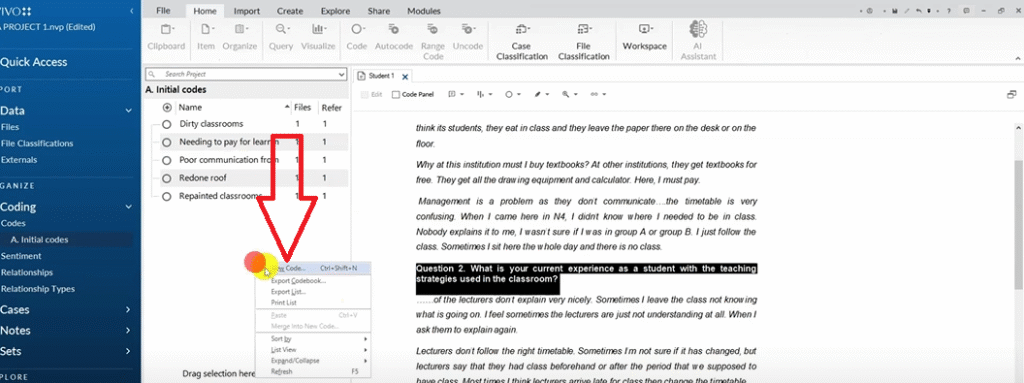Collapse the left navigation pane arrow
Screen dimensions: 1024x383
tap(133, 11)
